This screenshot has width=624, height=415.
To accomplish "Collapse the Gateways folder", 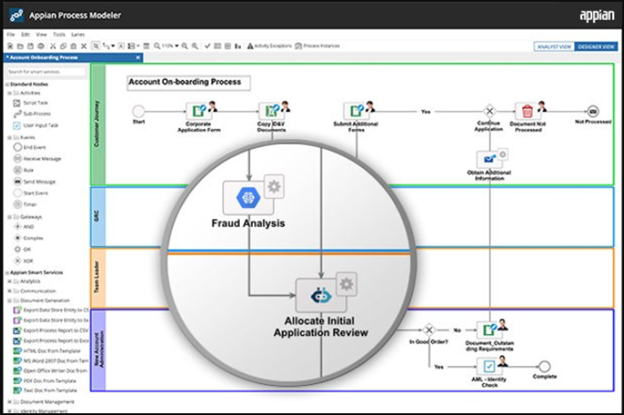I will tap(10, 217).
